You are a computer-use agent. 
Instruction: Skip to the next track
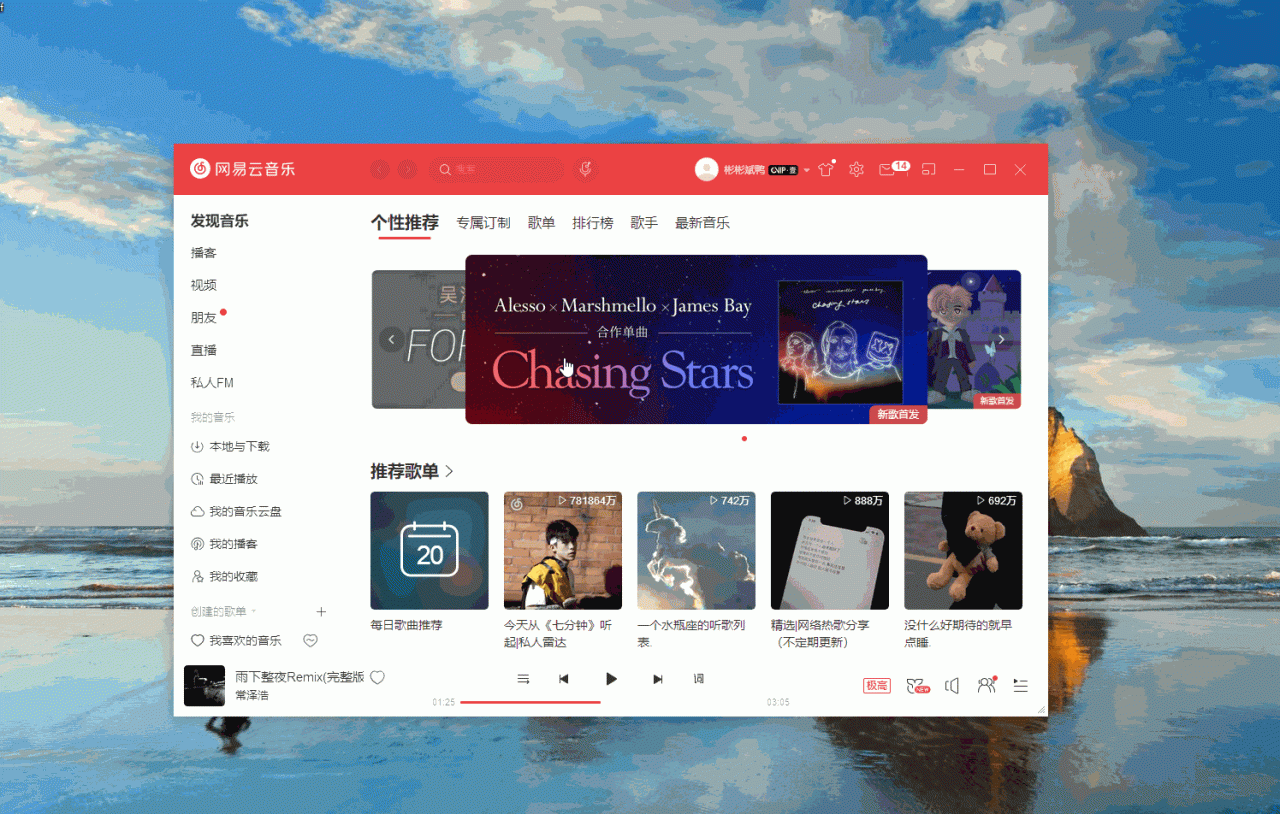tap(658, 679)
